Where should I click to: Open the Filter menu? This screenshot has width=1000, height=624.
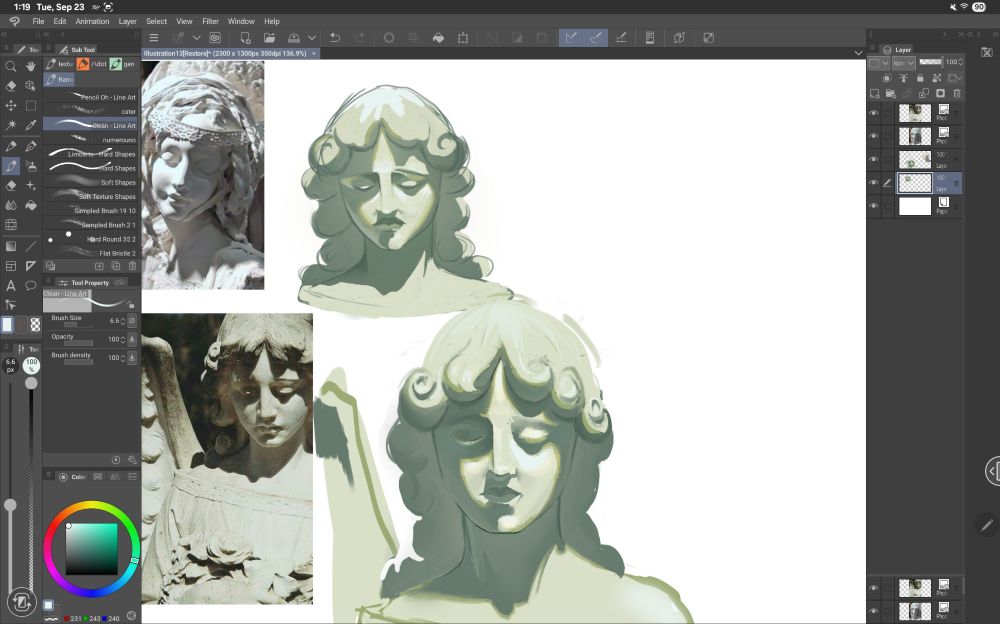pos(210,21)
